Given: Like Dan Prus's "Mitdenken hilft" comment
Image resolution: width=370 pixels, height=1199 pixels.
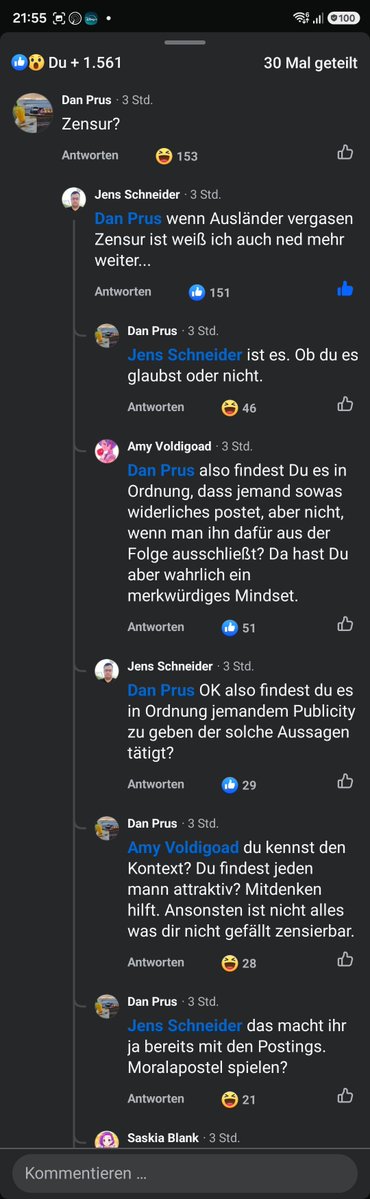Looking at the screenshot, I should [x=345, y=959].
